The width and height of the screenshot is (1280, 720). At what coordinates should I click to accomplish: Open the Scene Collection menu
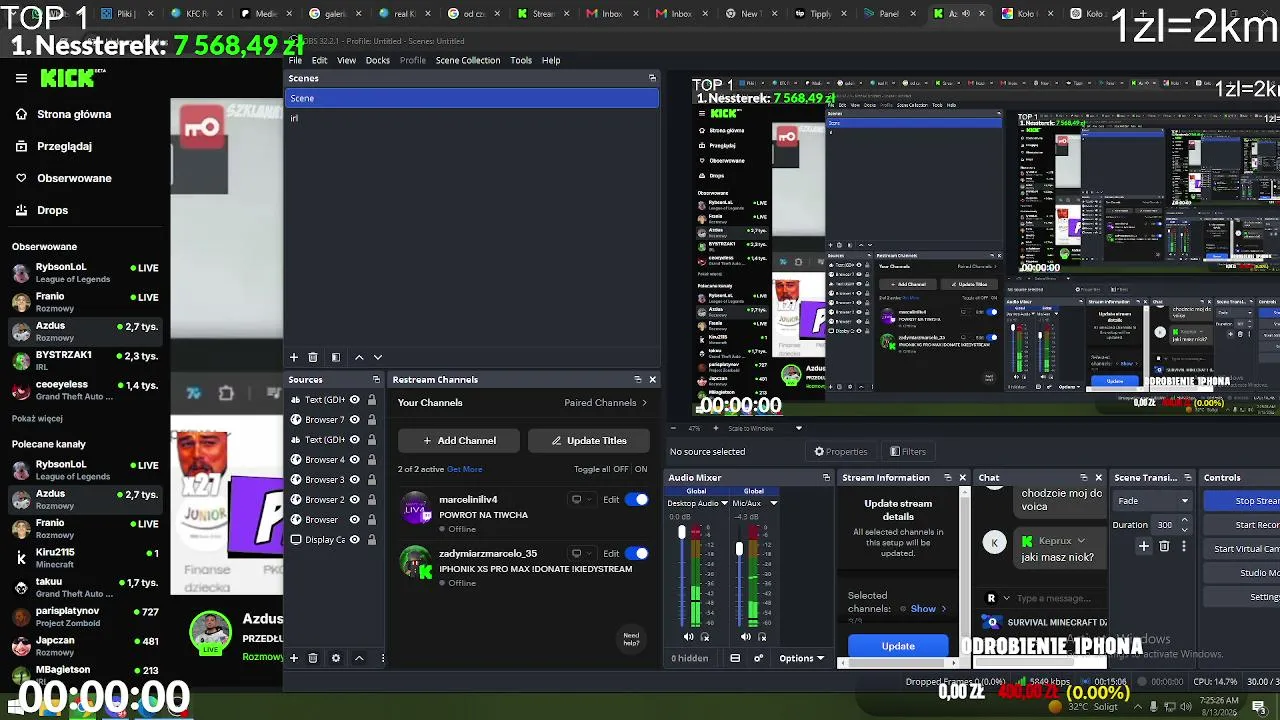pyautogui.click(x=468, y=60)
